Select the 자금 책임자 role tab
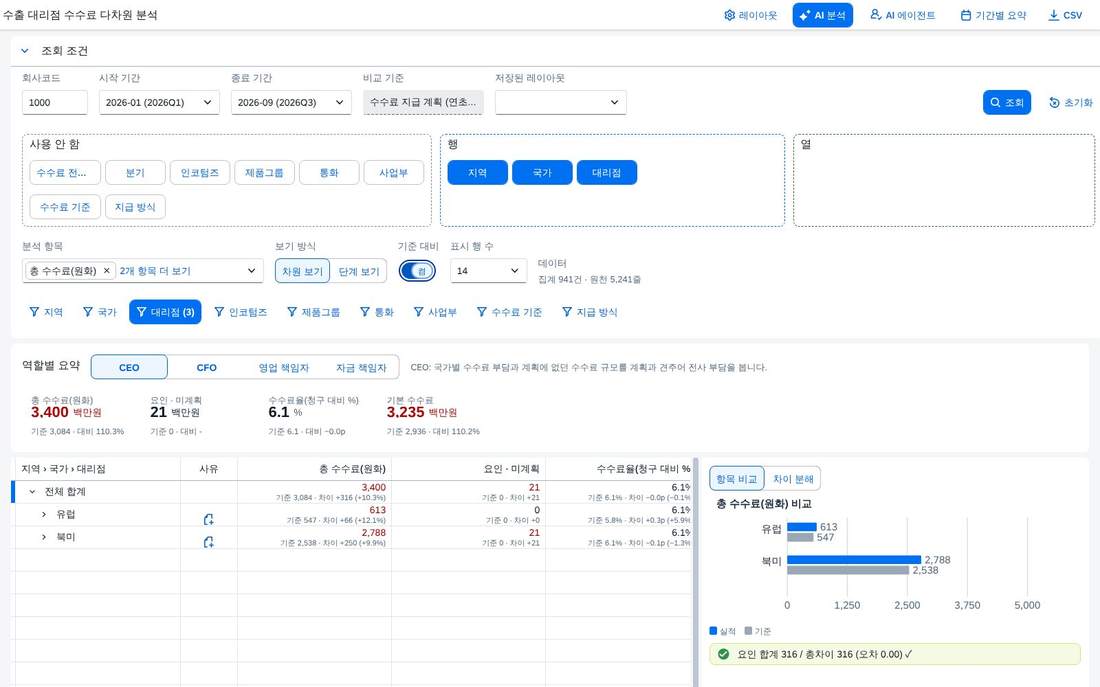 [361, 367]
